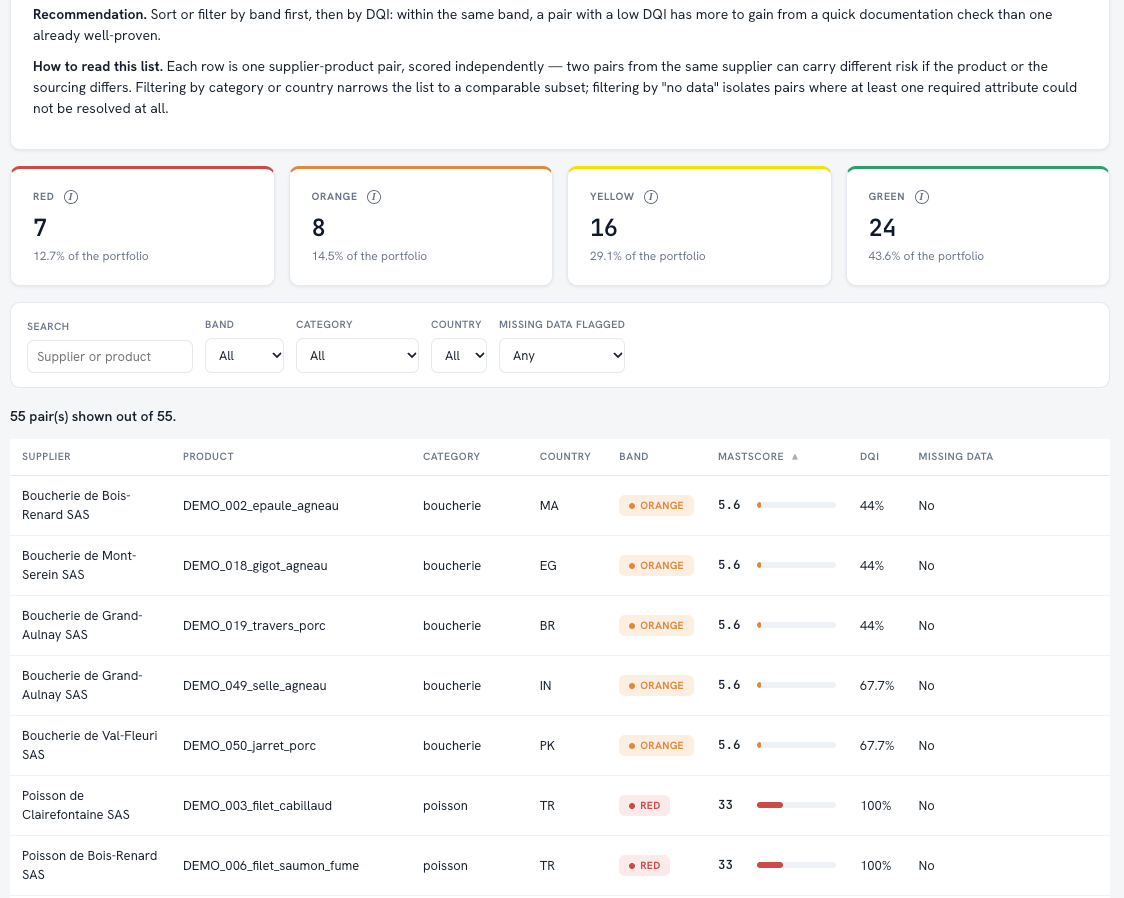Select the YELLOW summary card showing 16
This screenshot has width=1124, height=898.
point(700,226)
